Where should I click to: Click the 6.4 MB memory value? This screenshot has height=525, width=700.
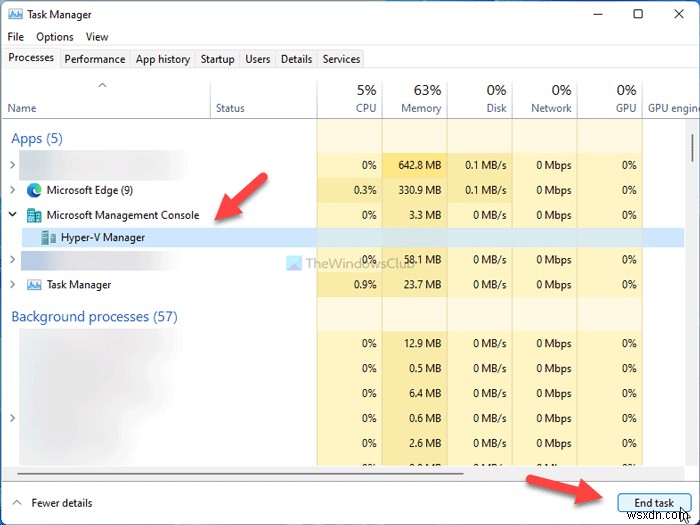click(425, 393)
